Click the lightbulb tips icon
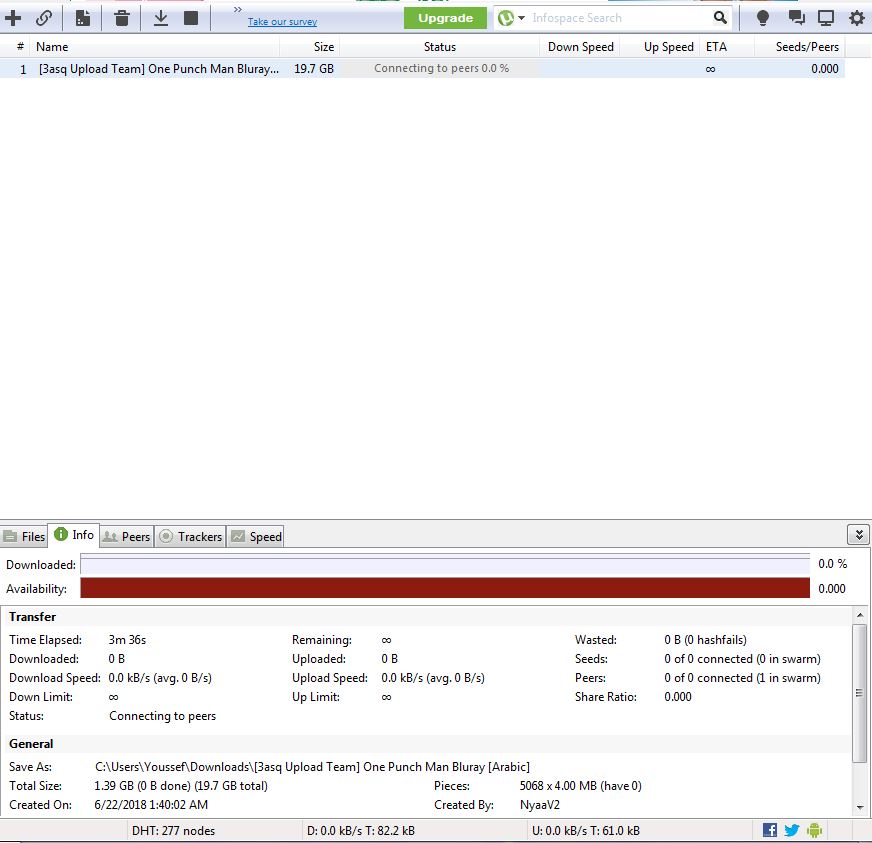The height and width of the screenshot is (843, 872). point(762,18)
